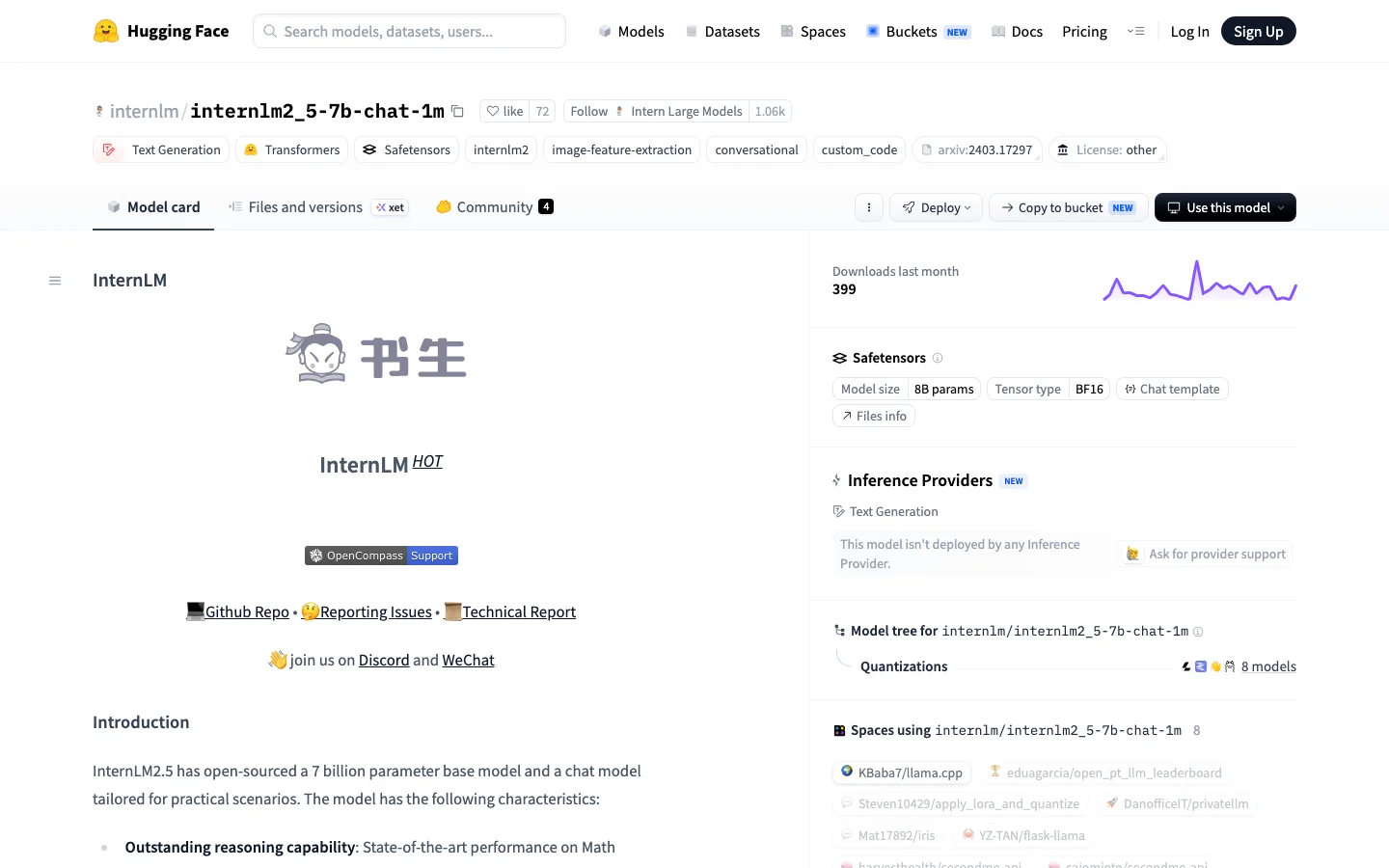Click the Model tree branch icon
The image size is (1389, 868).
pyautogui.click(x=839, y=631)
